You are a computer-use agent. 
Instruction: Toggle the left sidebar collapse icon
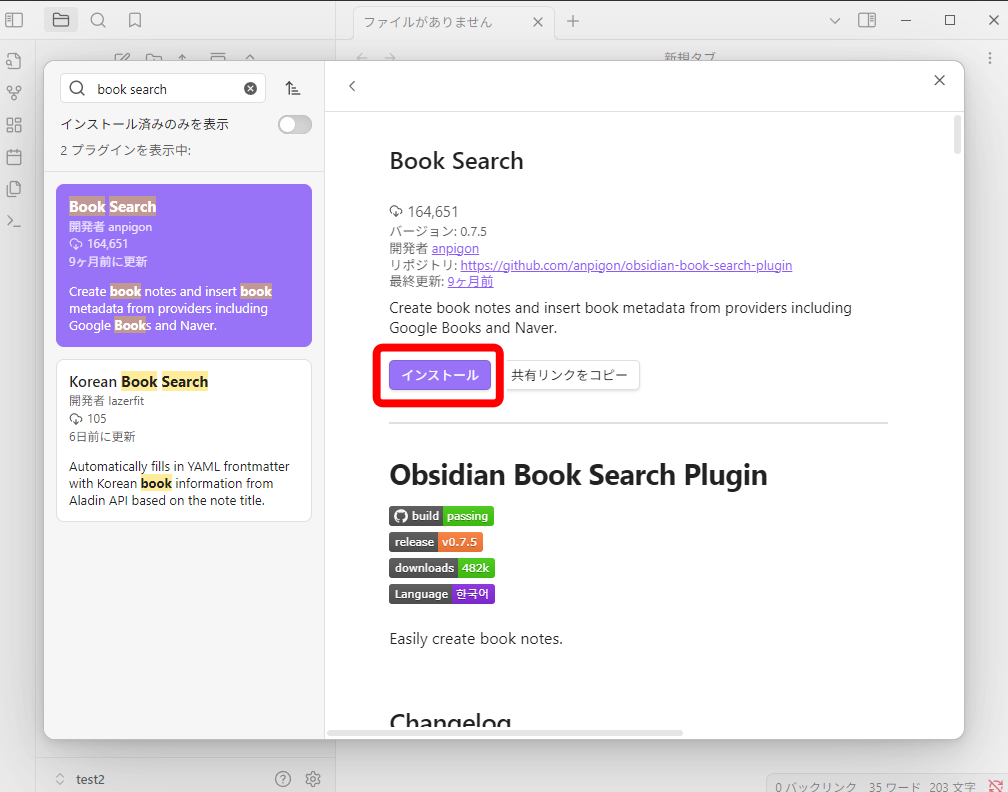(14, 21)
